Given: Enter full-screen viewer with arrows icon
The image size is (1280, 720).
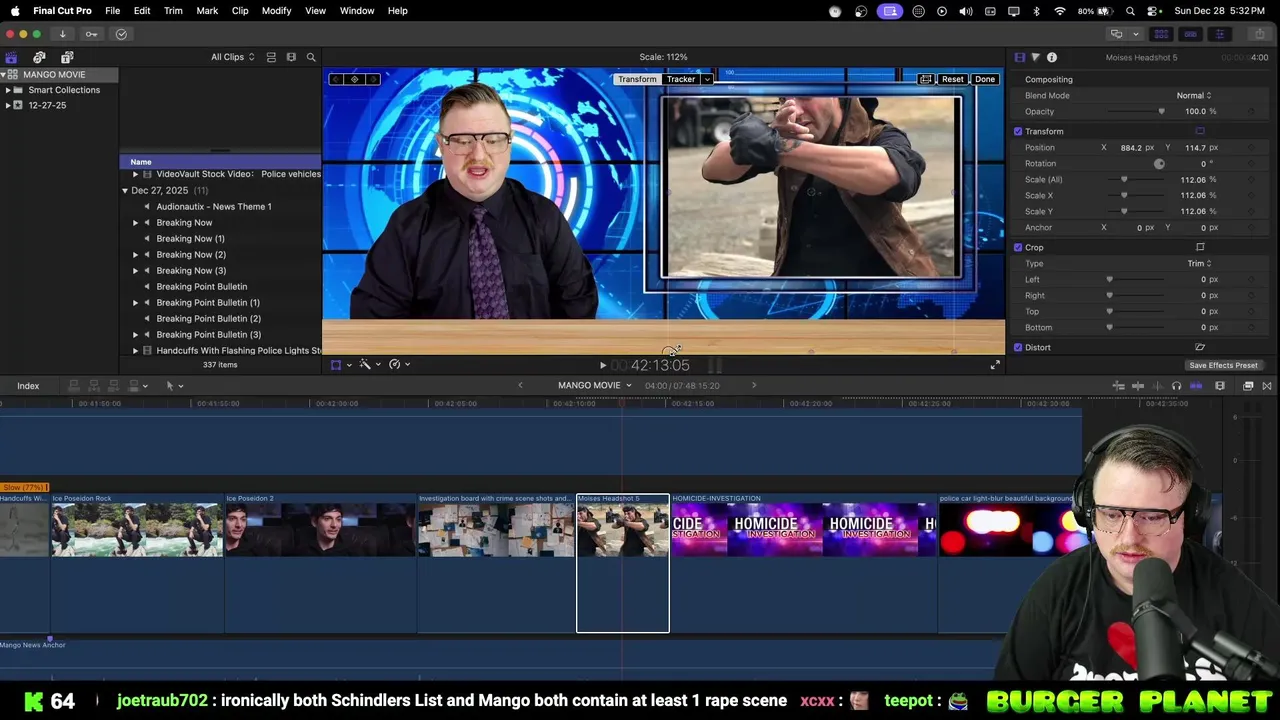Looking at the screenshot, I should [994, 365].
